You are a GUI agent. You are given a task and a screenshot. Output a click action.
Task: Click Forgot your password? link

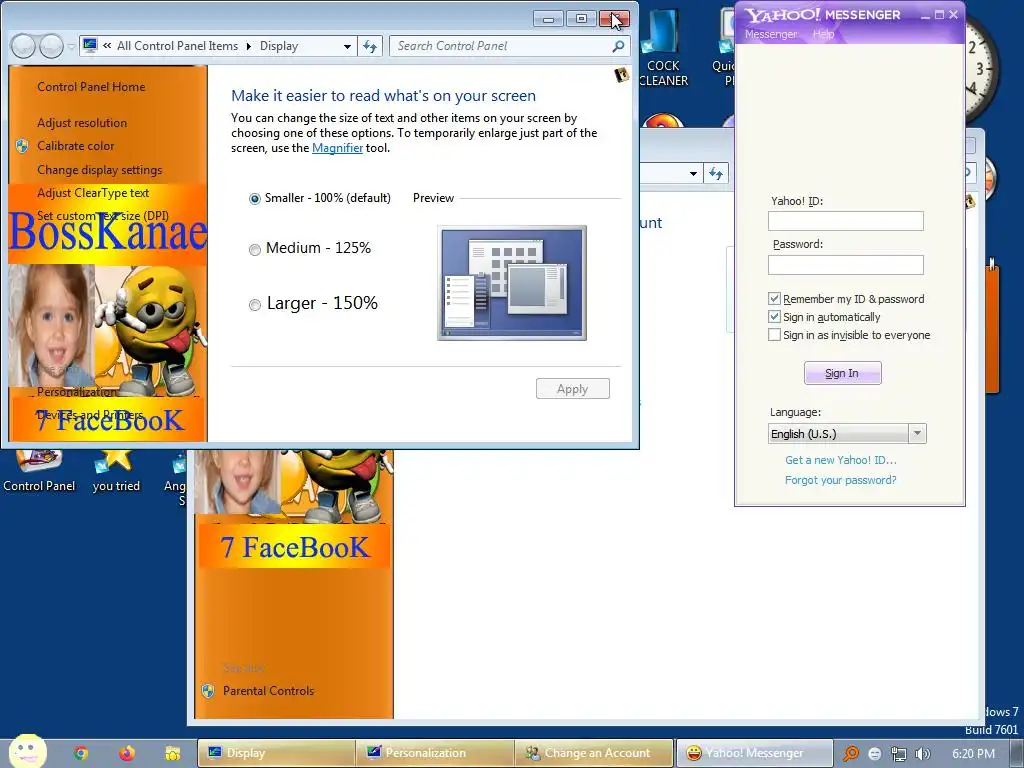point(840,480)
